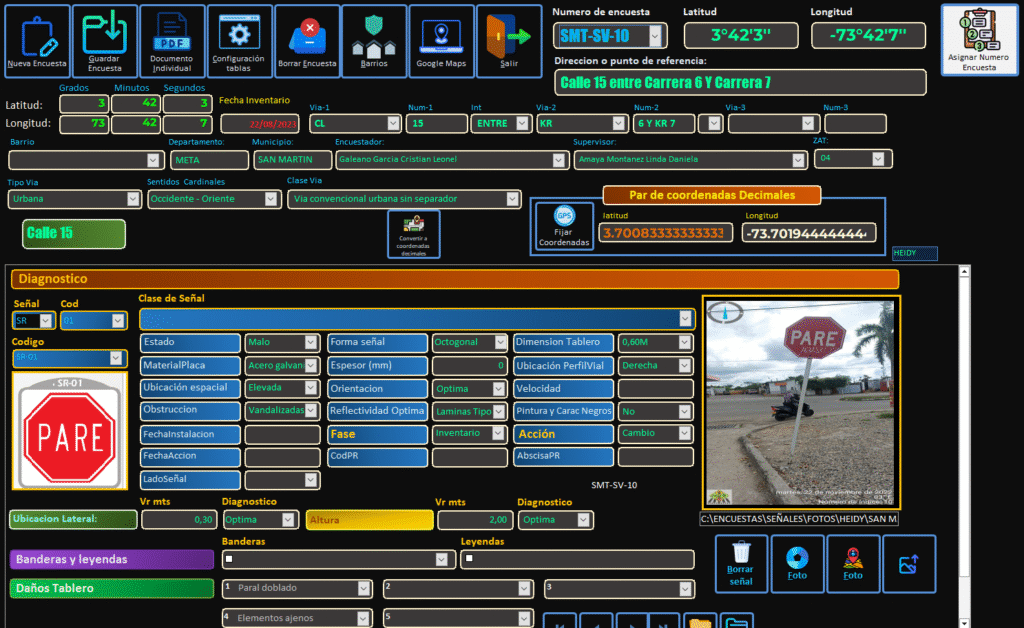
Task: Expand the Banderas dropdown
Action: [441, 559]
